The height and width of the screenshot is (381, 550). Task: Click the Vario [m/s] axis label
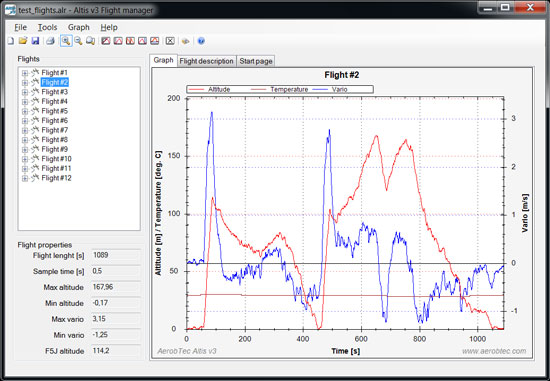[525, 213]
